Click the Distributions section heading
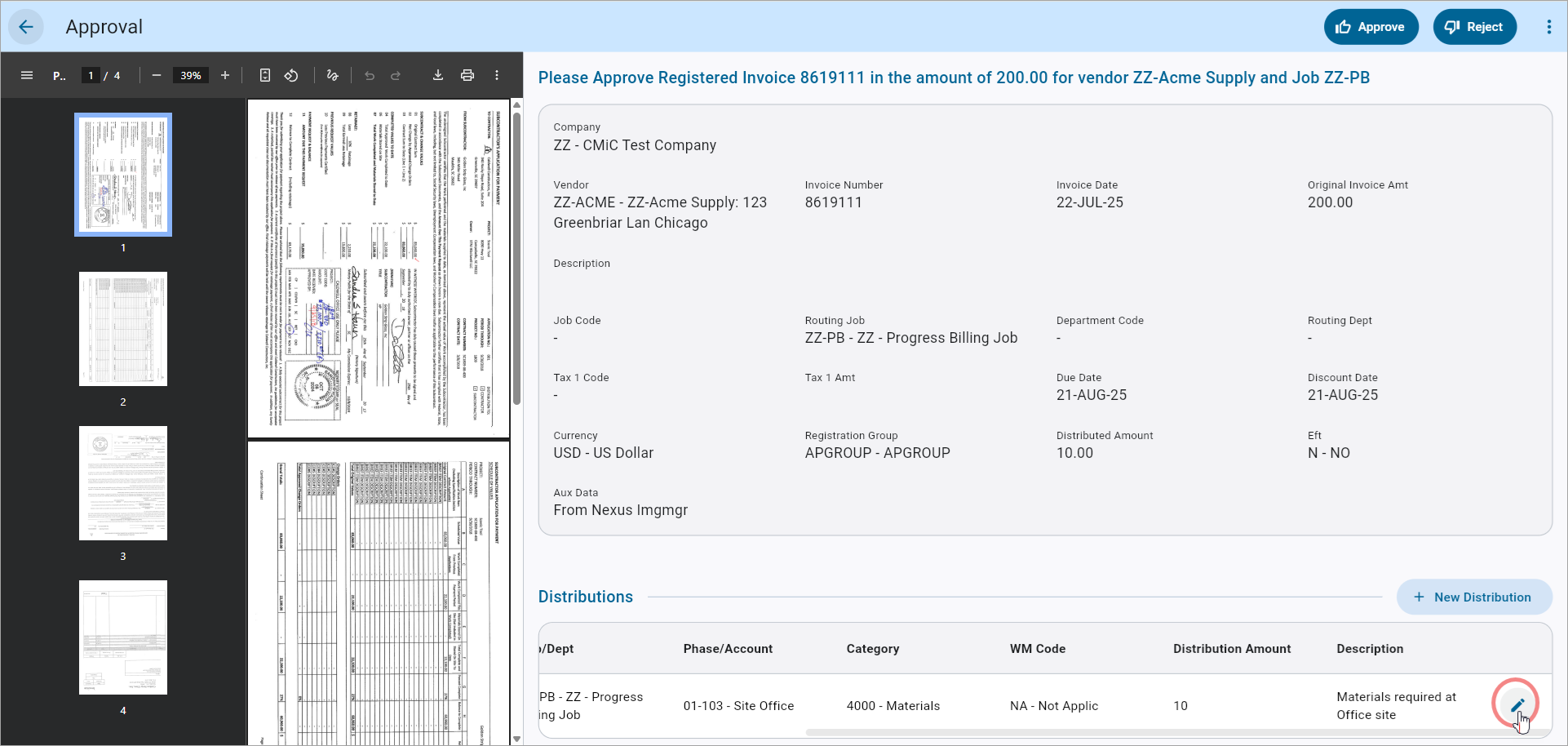 coord(585,597)
